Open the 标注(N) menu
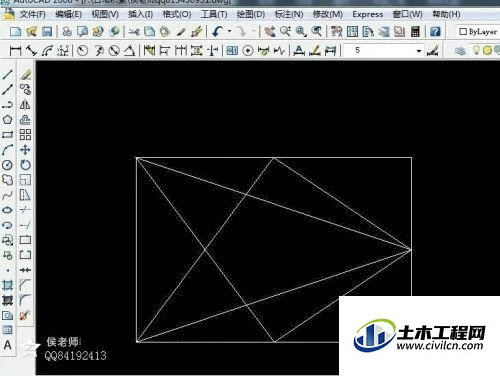500x376 pixels. tap(289, 14)
